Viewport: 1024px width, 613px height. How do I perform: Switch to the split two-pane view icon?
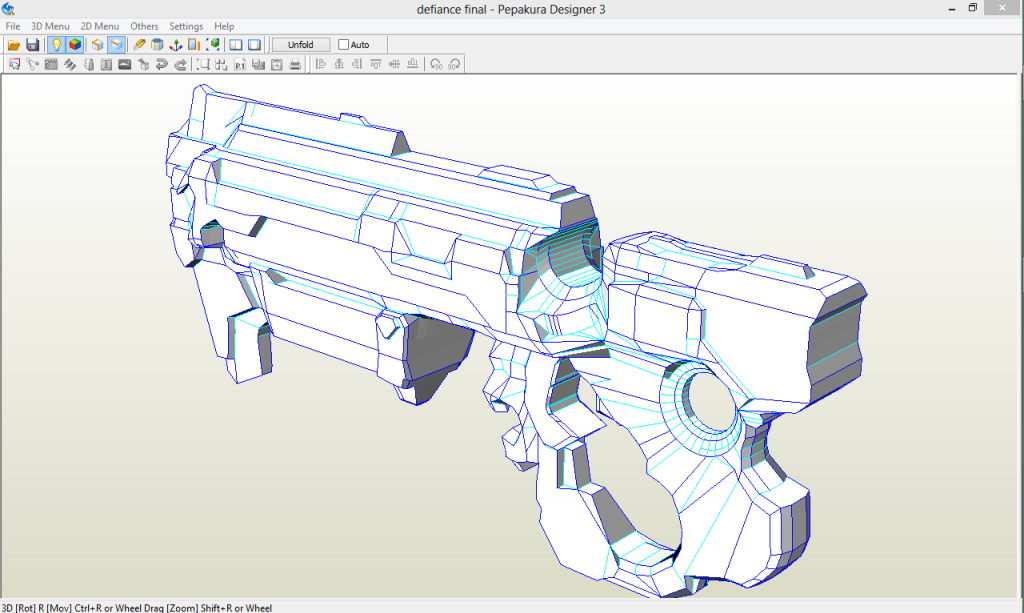236,44
